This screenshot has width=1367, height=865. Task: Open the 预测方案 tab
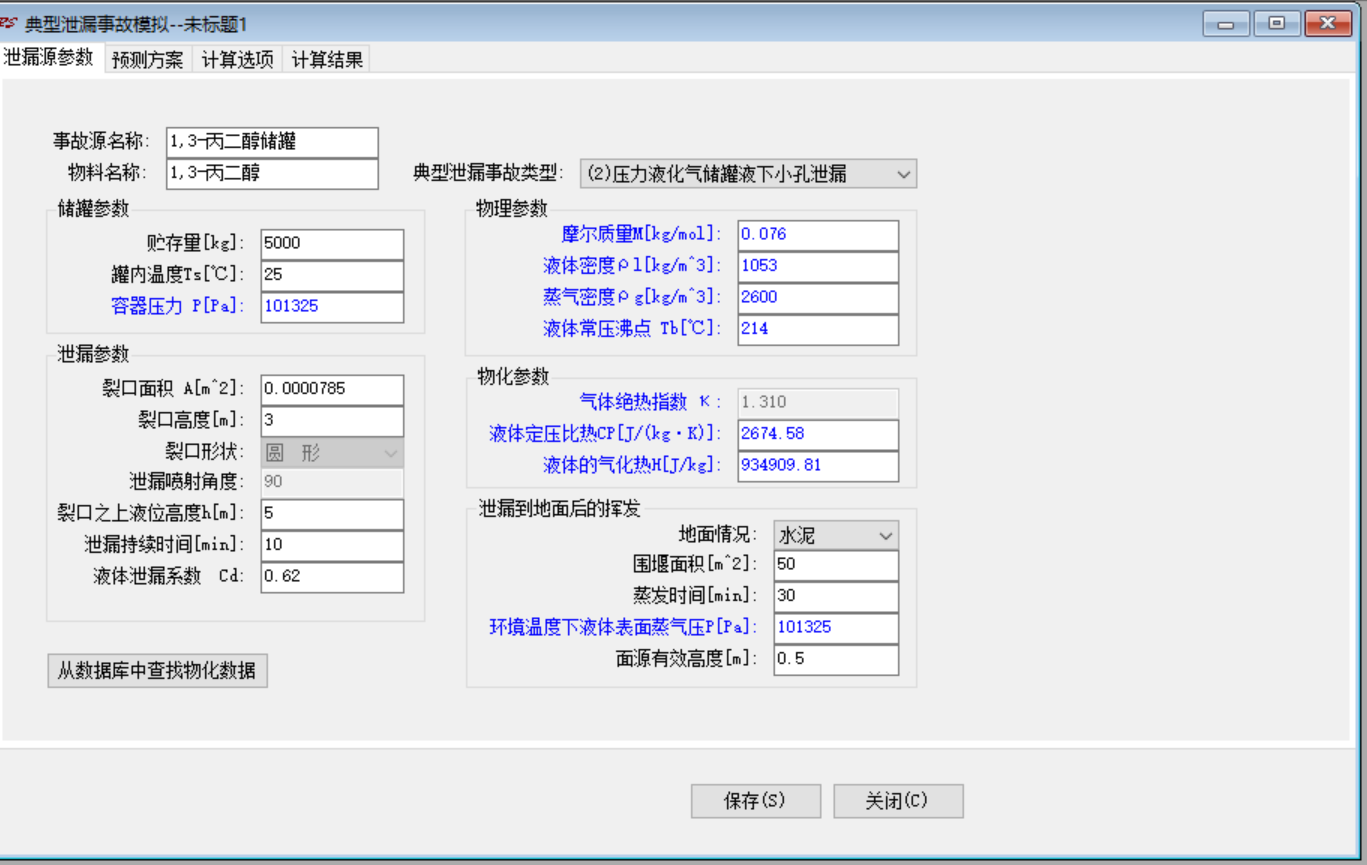tap(148, 59)
